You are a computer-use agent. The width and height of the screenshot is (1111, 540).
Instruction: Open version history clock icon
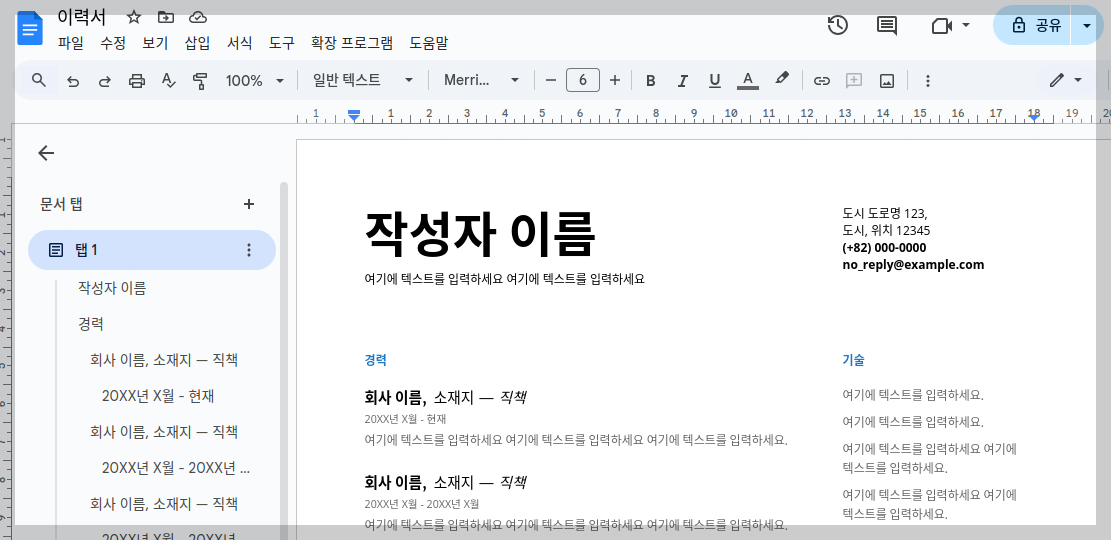pyautogui.click(x=838, y=26)
